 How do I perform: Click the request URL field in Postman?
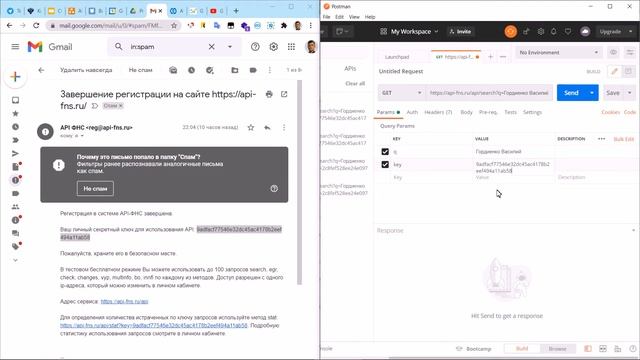489,93
